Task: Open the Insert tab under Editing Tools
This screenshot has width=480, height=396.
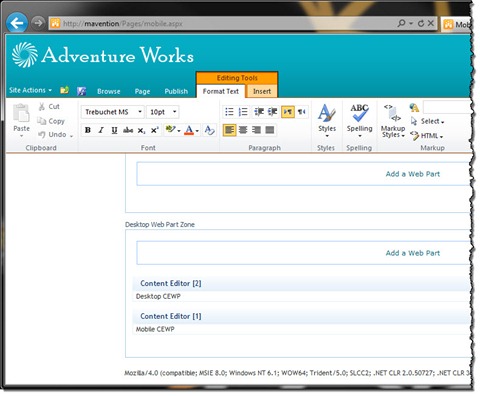Action: point(262,91)
